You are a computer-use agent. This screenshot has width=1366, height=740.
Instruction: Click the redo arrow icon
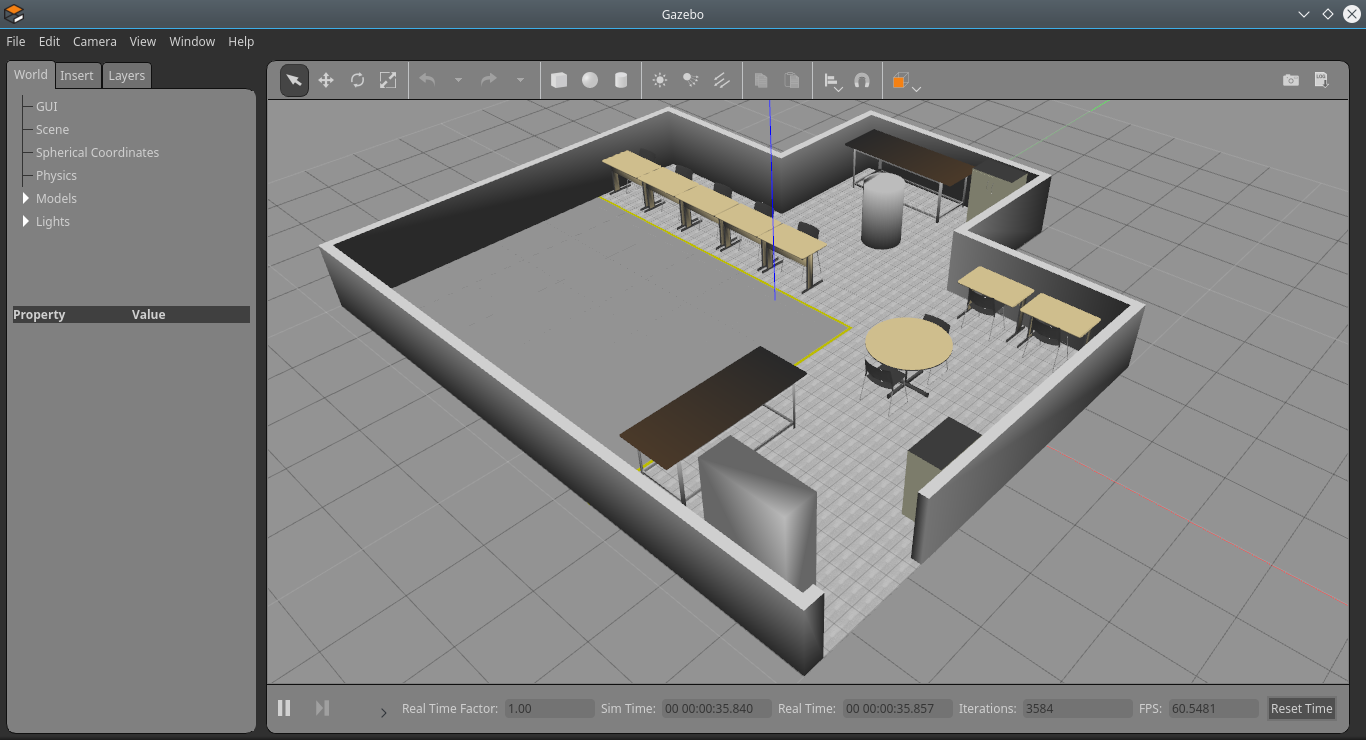coord(489,80)
